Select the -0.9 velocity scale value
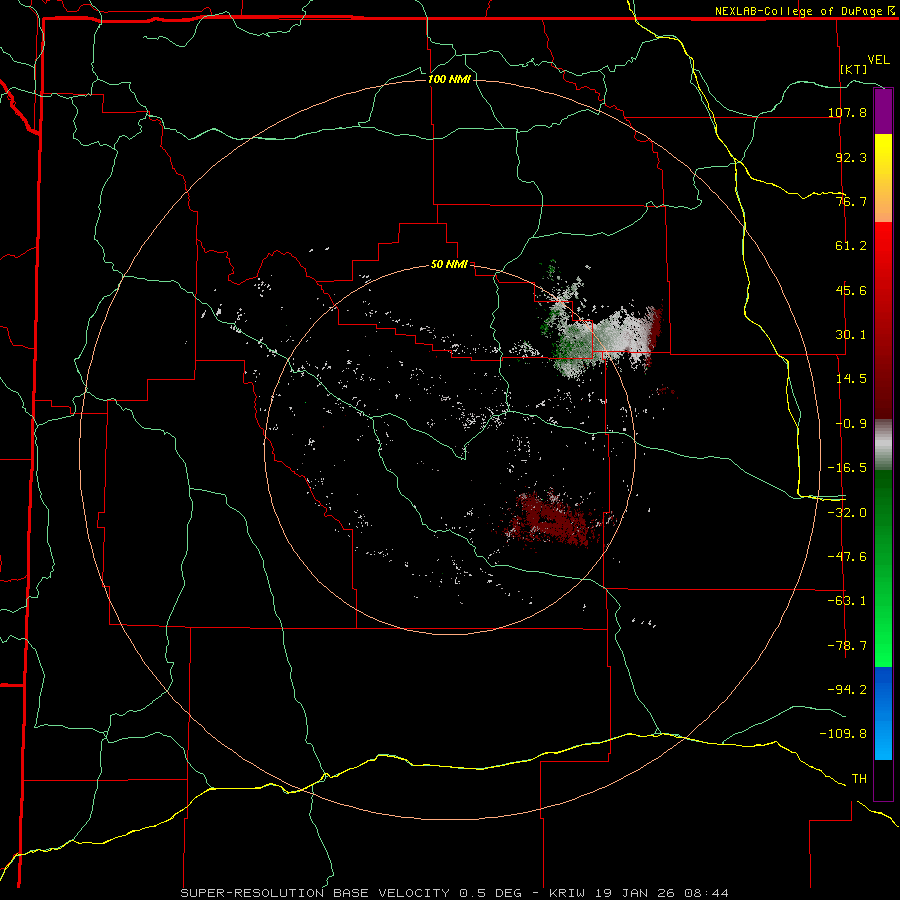The height and width of the screenshot is (900, 900). click(x=851, y=424)
